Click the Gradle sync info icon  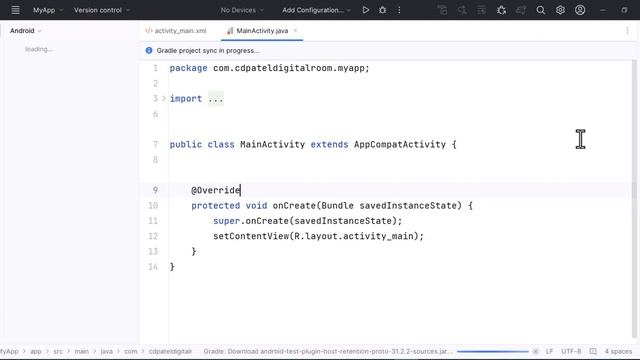click(149, 50)
